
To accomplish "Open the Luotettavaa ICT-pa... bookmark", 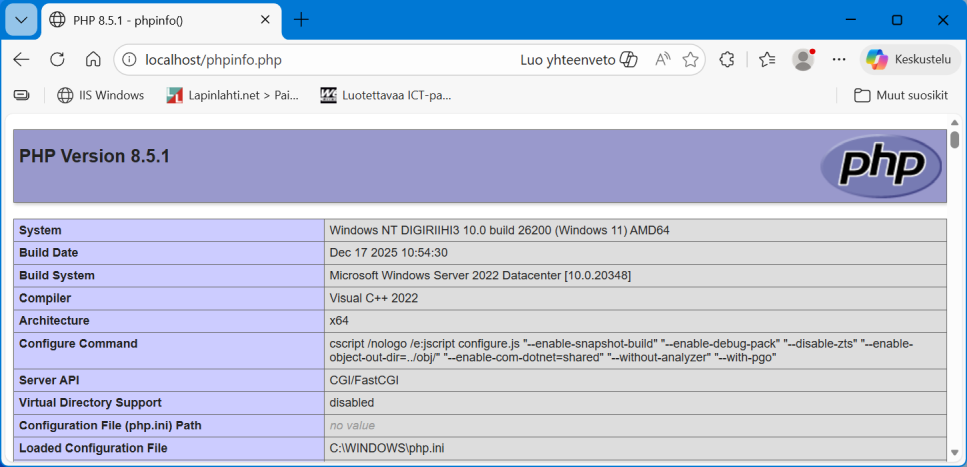I will 386,95.
